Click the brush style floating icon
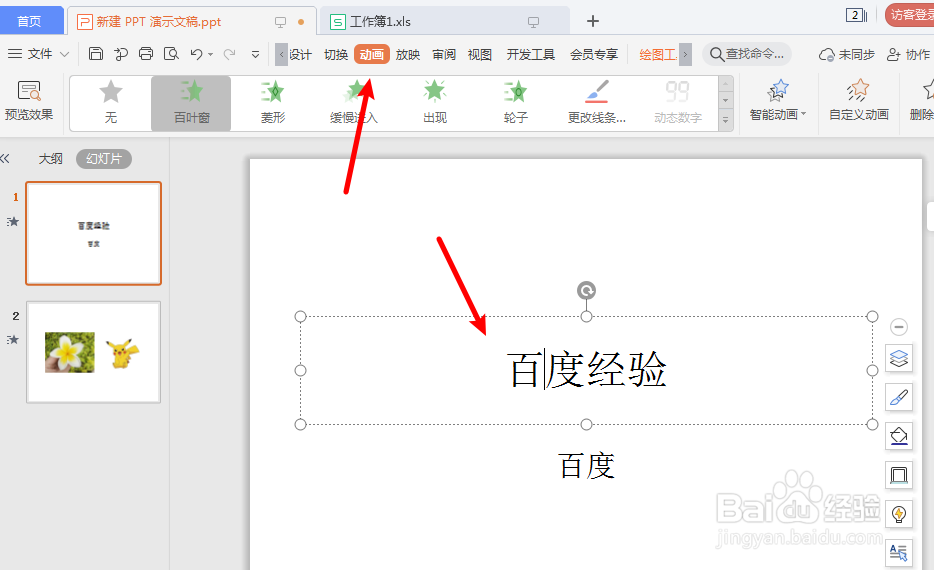This screenshot has width=934, height=570. [899, 397]
